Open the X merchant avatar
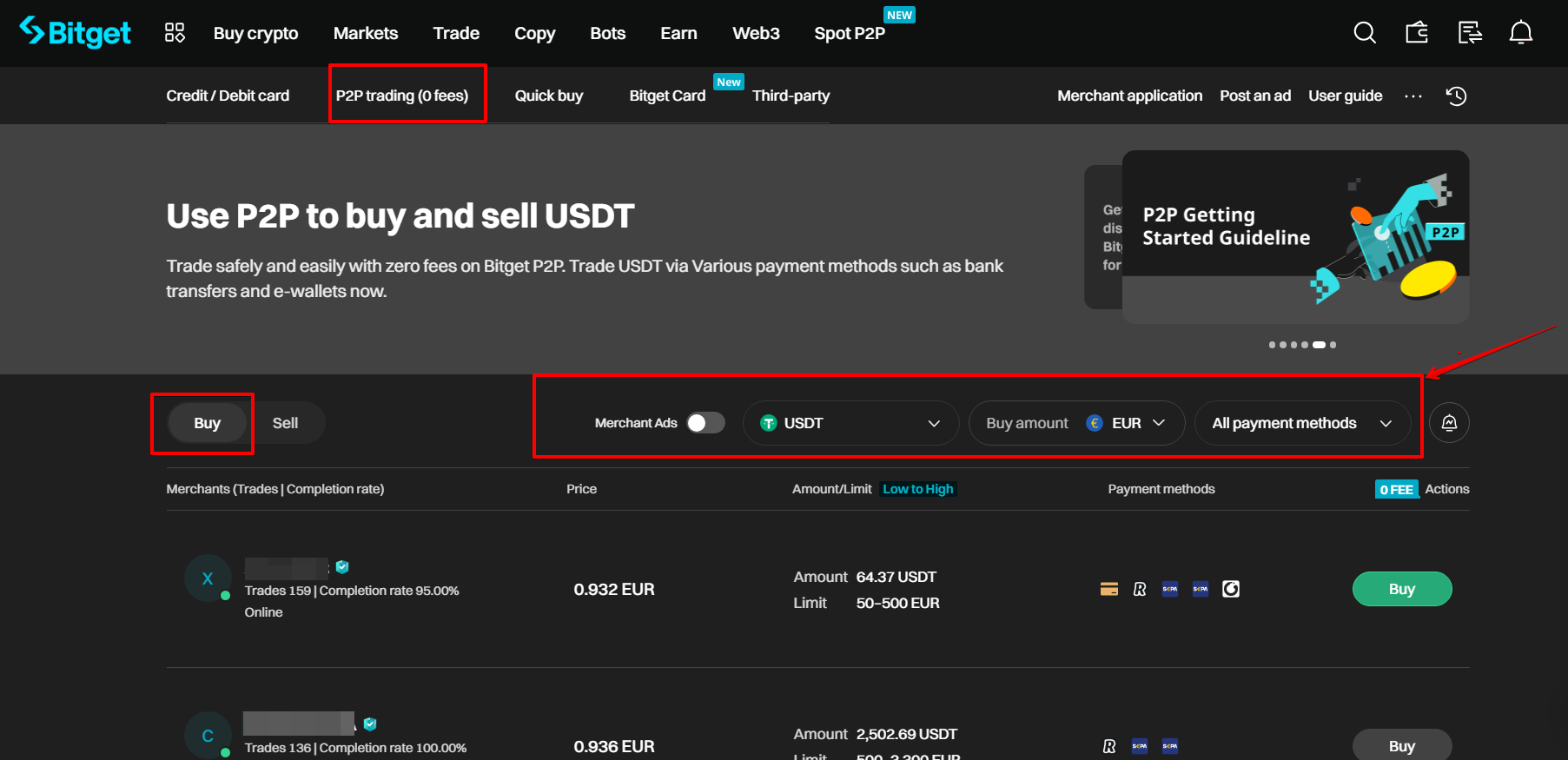Image resolution: width=1568 pixels, height=760 pixels. click(208, 578)
